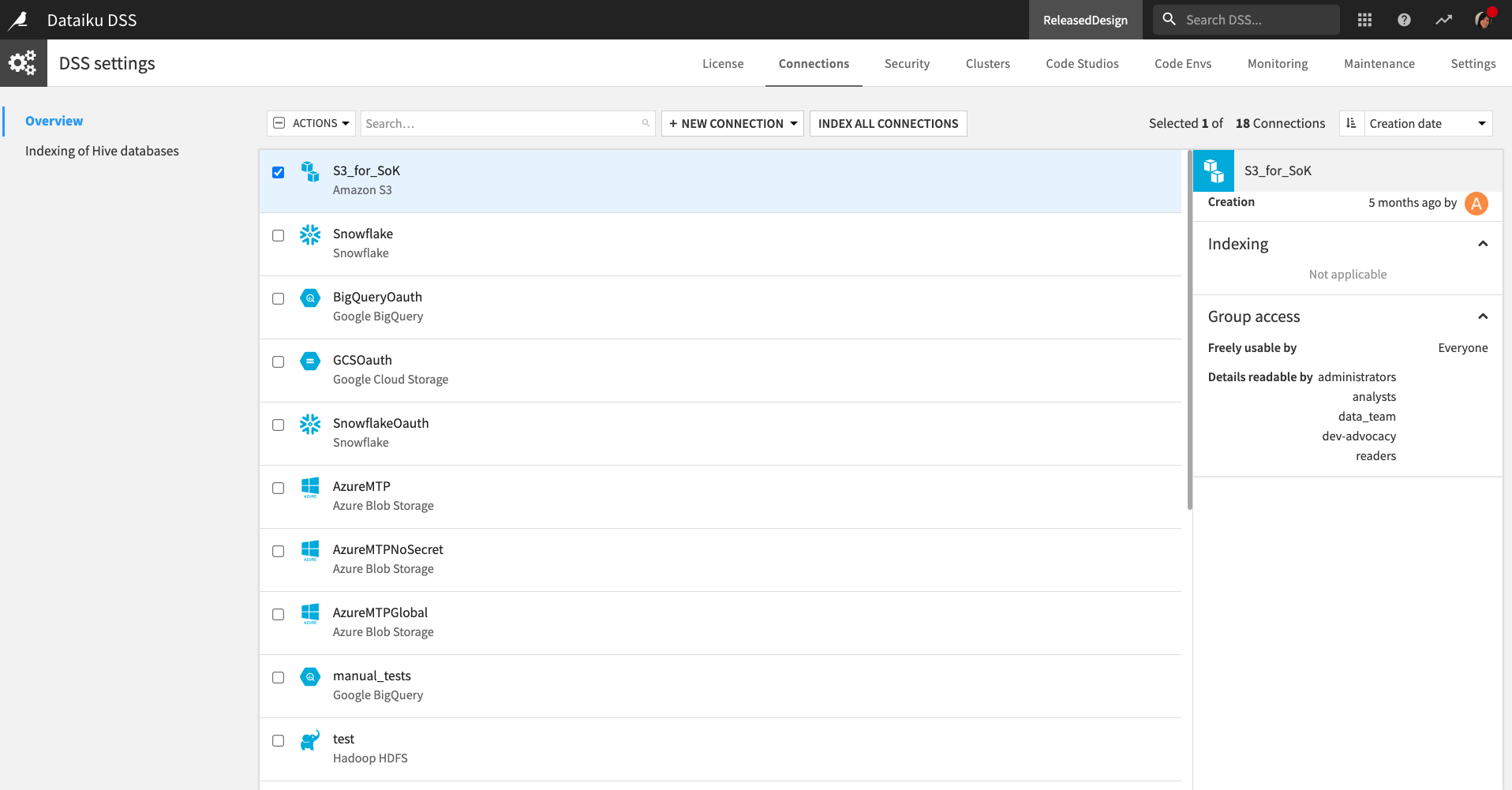Click the INDEX ALL CONNECTIONS button
The width and height of the screenshot is (1512, 790).
pyautogui.click(x=887, y=123)
